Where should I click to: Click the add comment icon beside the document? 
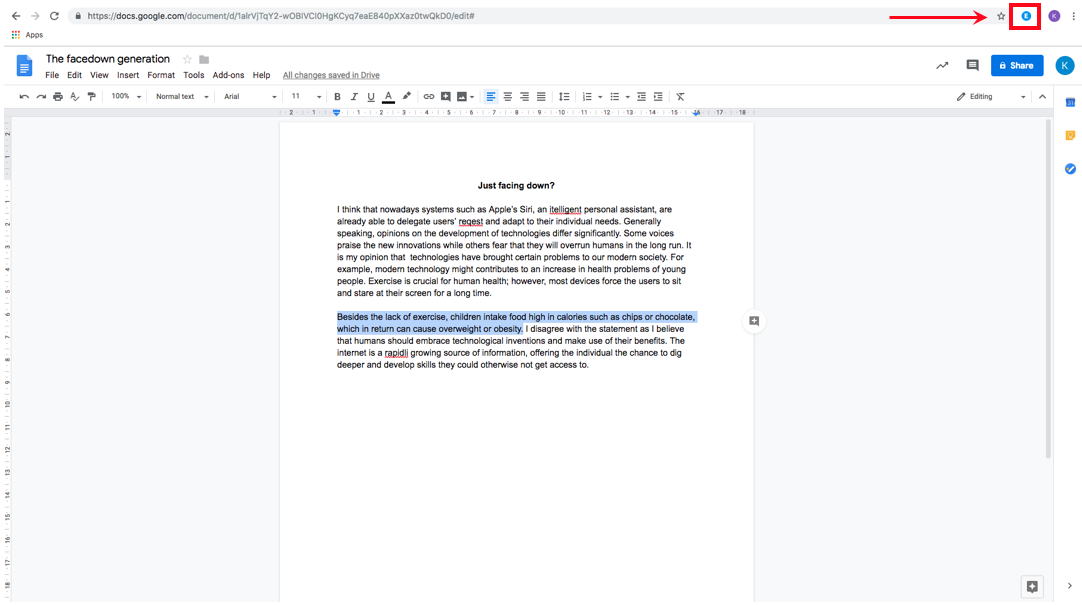click(x=754, y=321)
